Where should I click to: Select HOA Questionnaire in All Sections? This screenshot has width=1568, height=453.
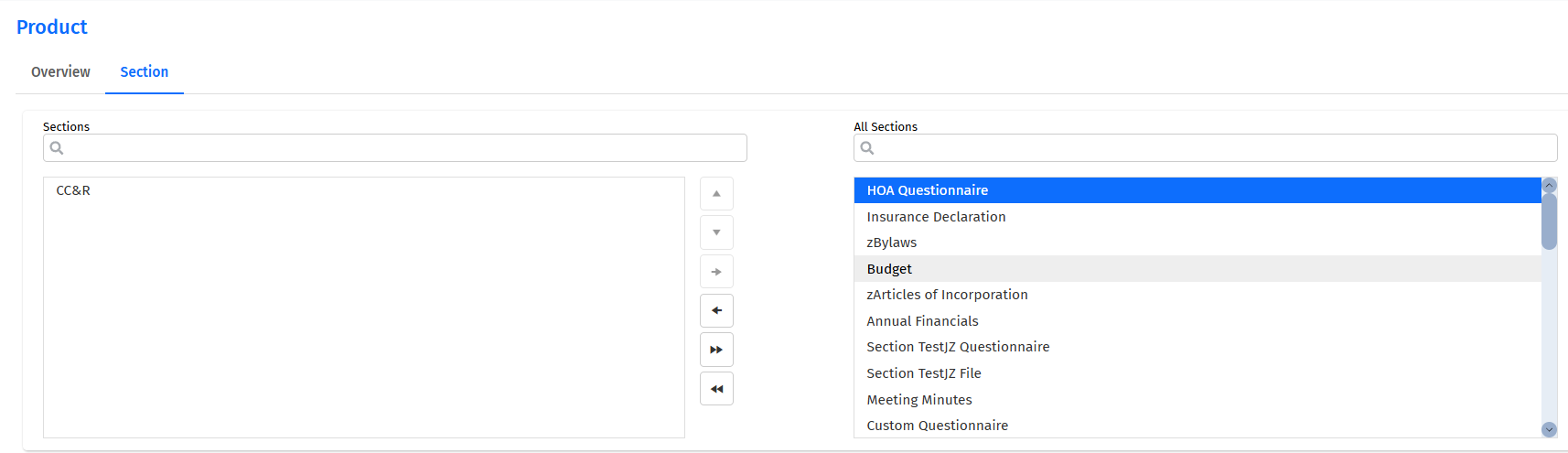pyautogui.click(x=1197, y=190)
